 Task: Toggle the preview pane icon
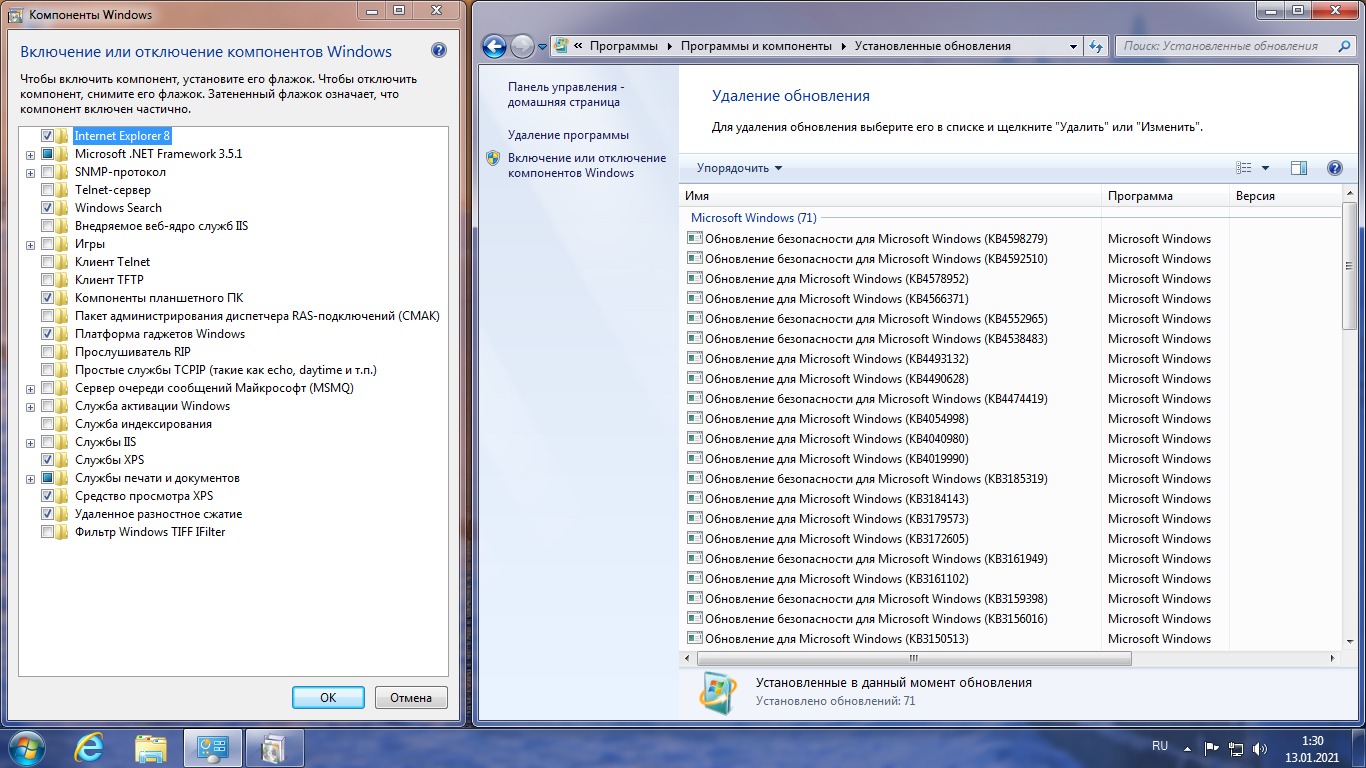pos(1299,168)
